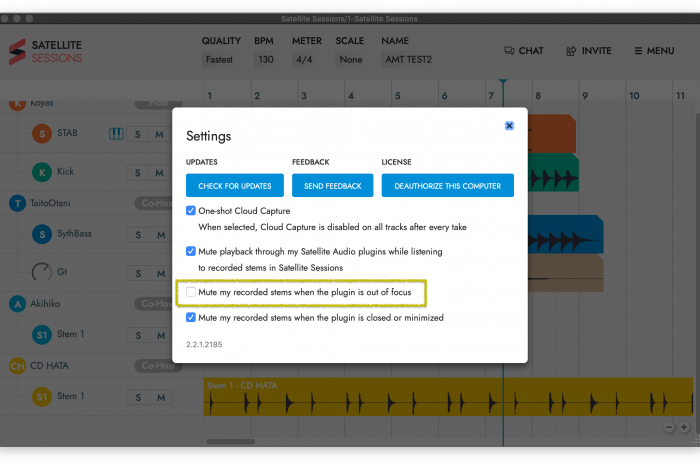This screenshot has height=465, width=700.
Task: Click SythBass blue track avatar
Action: tap(42, 234)
